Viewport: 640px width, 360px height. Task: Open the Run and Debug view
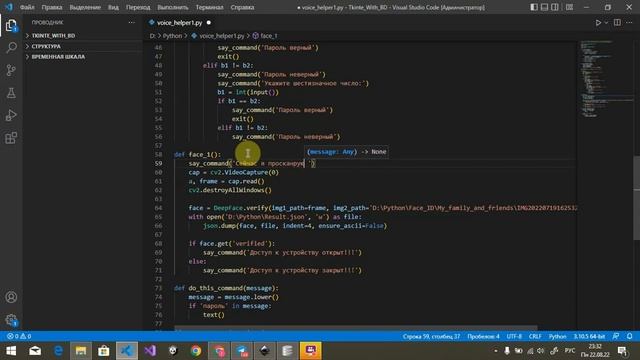11,115
